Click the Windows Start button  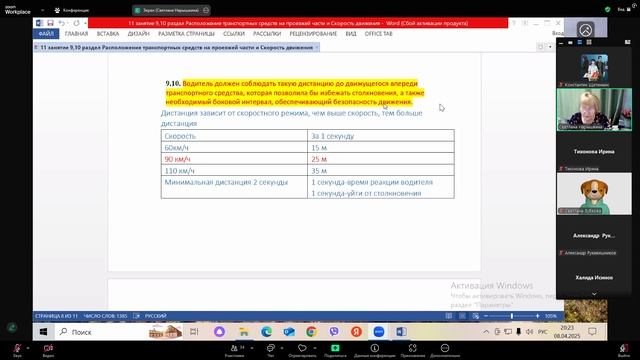click(43, 332)
